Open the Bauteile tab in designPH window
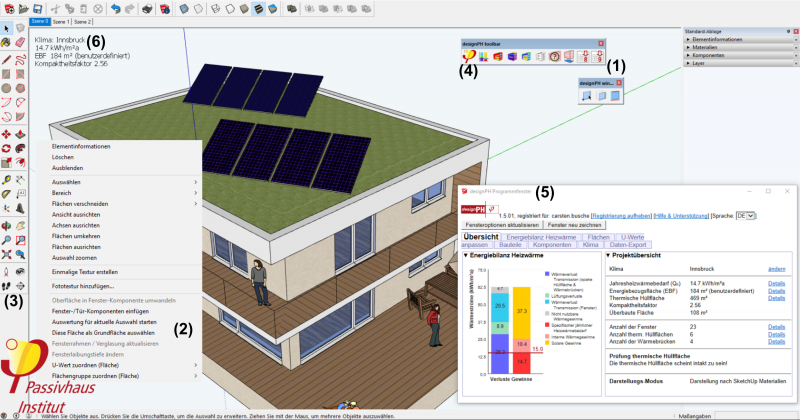Screen dimensions: 800x420 [510, 245]
